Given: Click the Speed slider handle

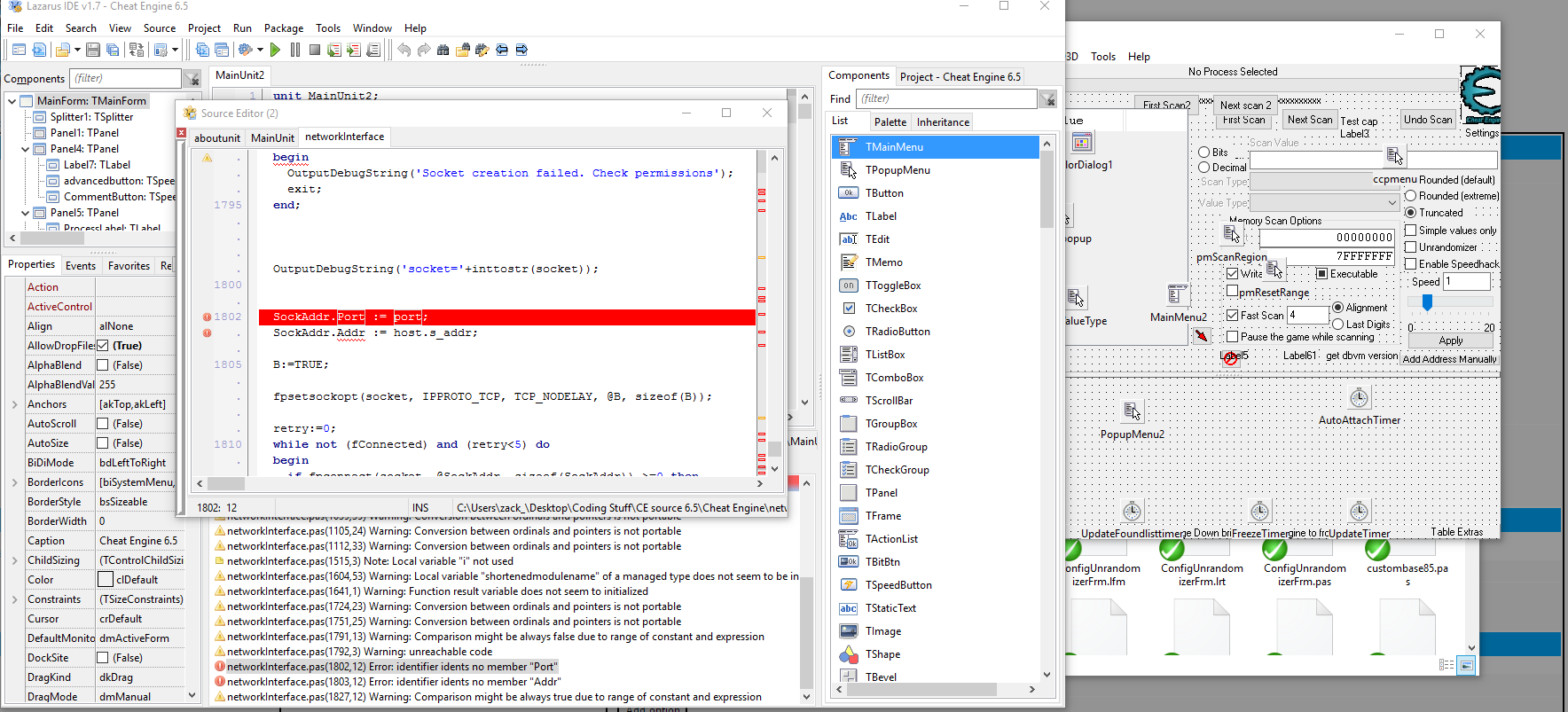Looking at the screenshot, I should pyautogui.click(x=1427, y=303).
